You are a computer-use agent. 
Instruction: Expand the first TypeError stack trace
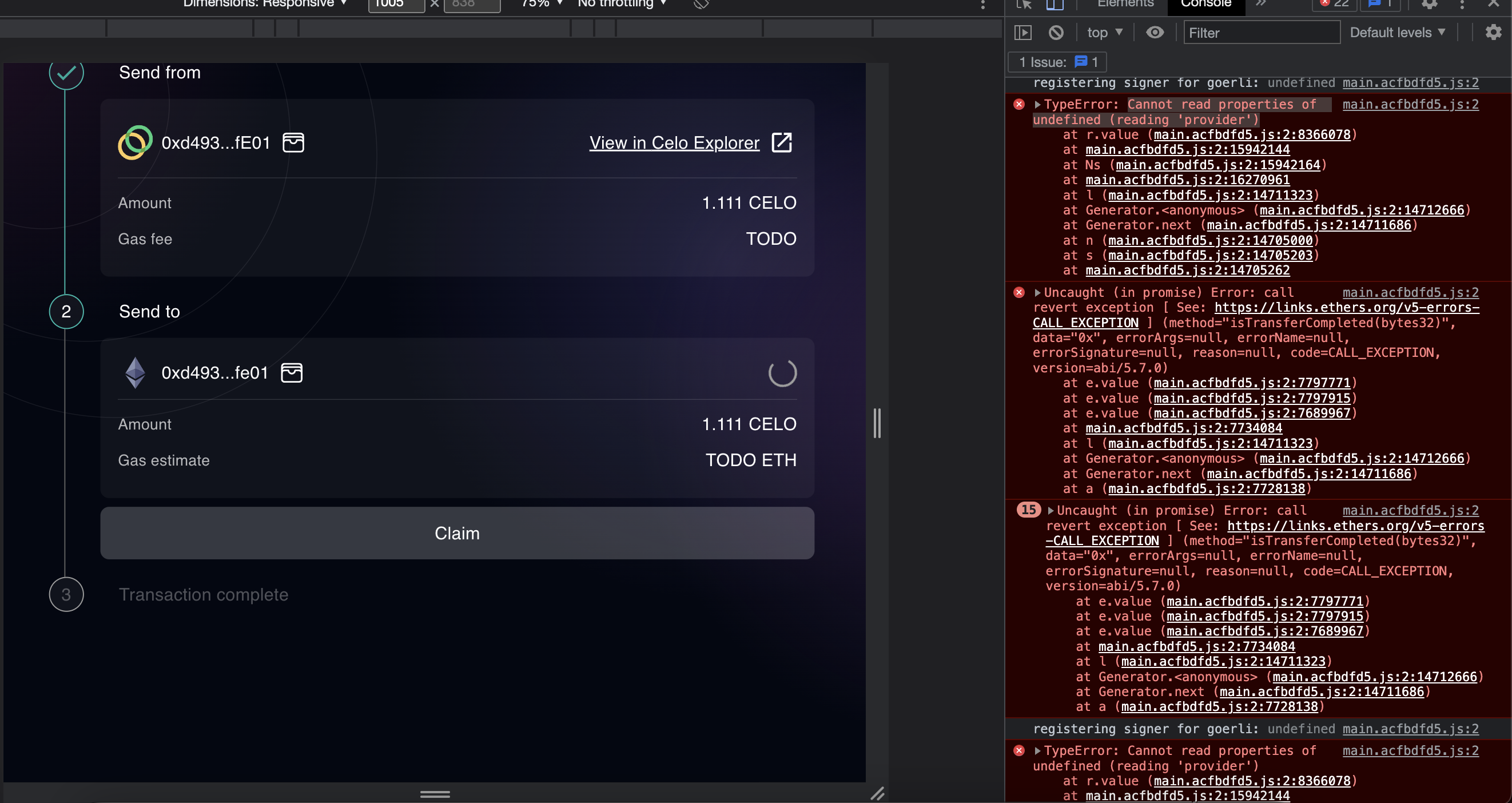(1038, 104)
